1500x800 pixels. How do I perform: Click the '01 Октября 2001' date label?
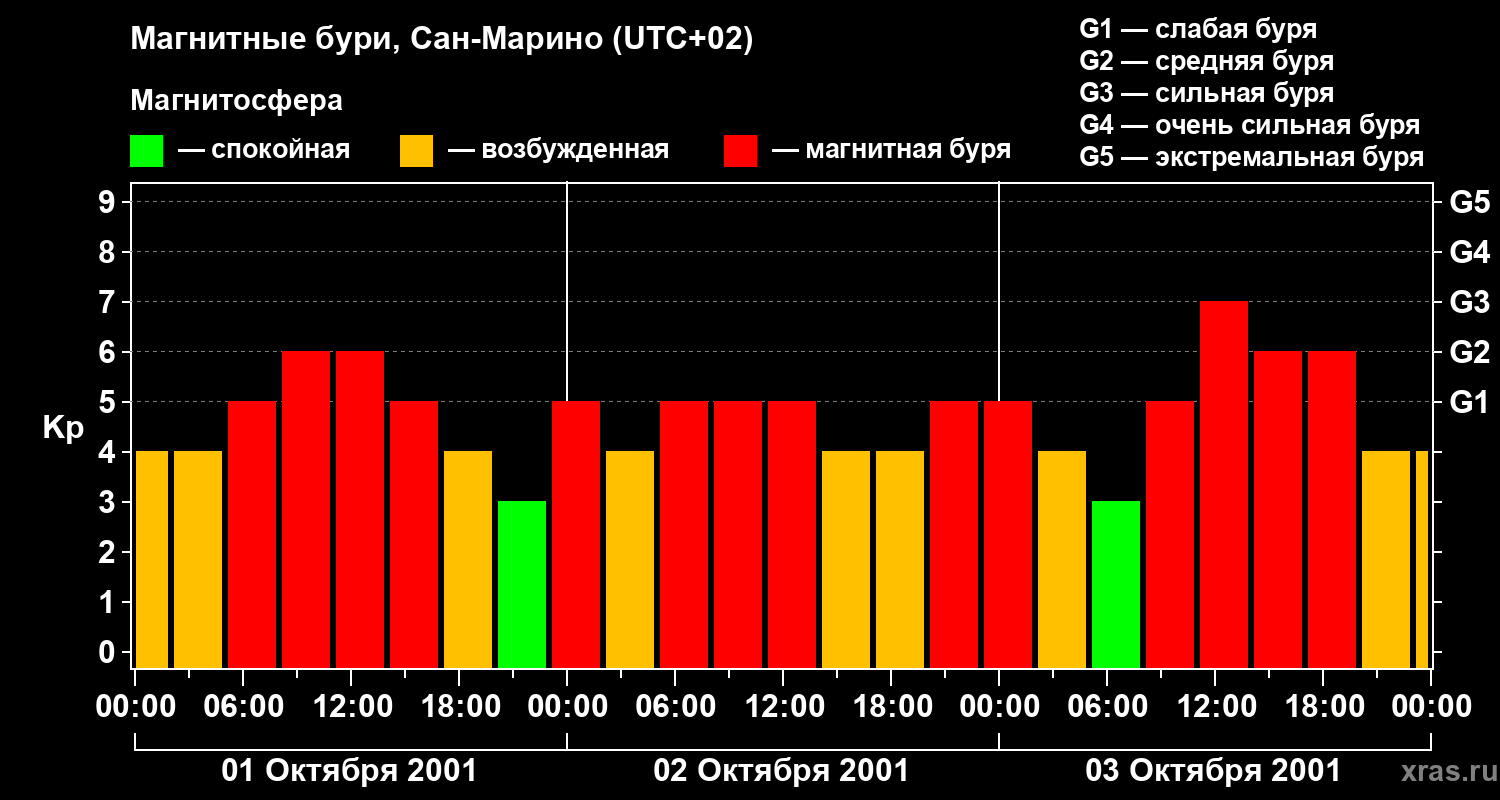[349, 771]
